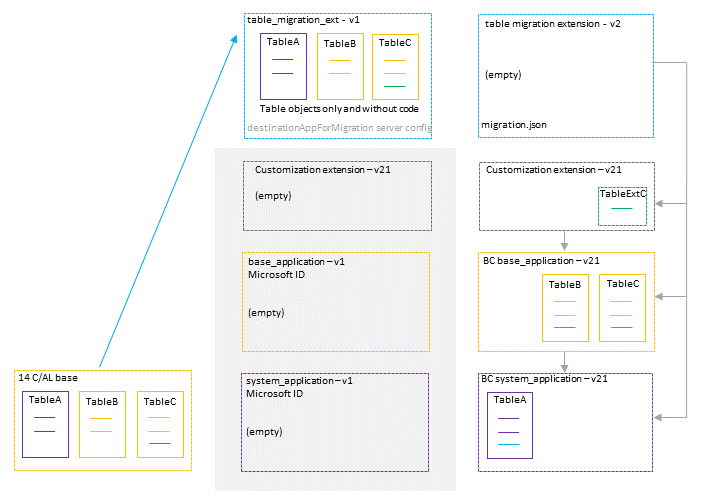Click the migration.json label
Image resolution: width=705 pixels, height=498 pixels.
514,125
